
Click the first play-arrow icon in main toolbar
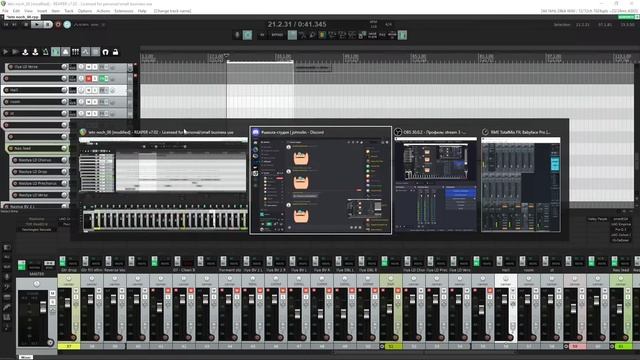pyautogui.click(x=5, y=52)
